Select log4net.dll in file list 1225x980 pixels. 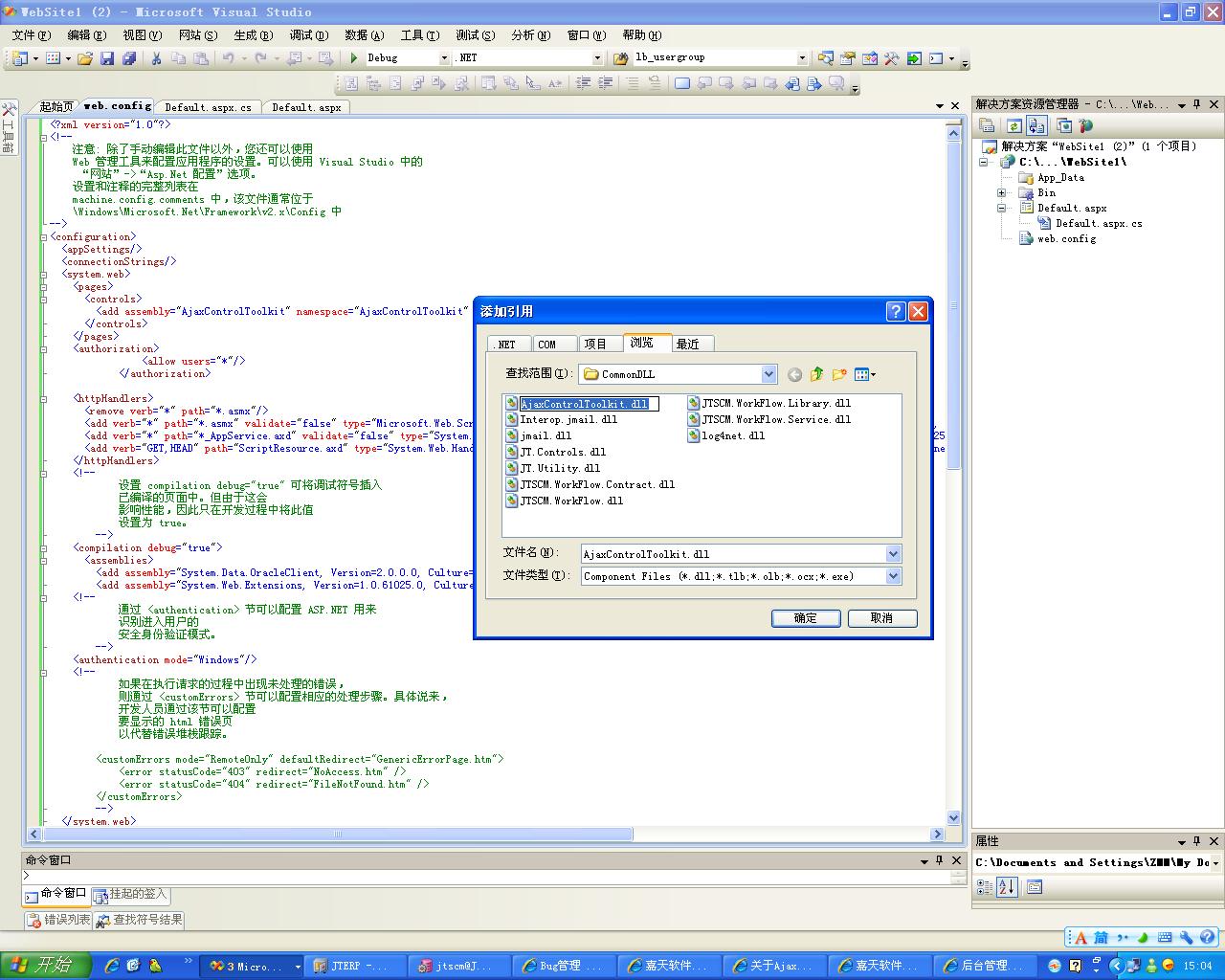726,435
